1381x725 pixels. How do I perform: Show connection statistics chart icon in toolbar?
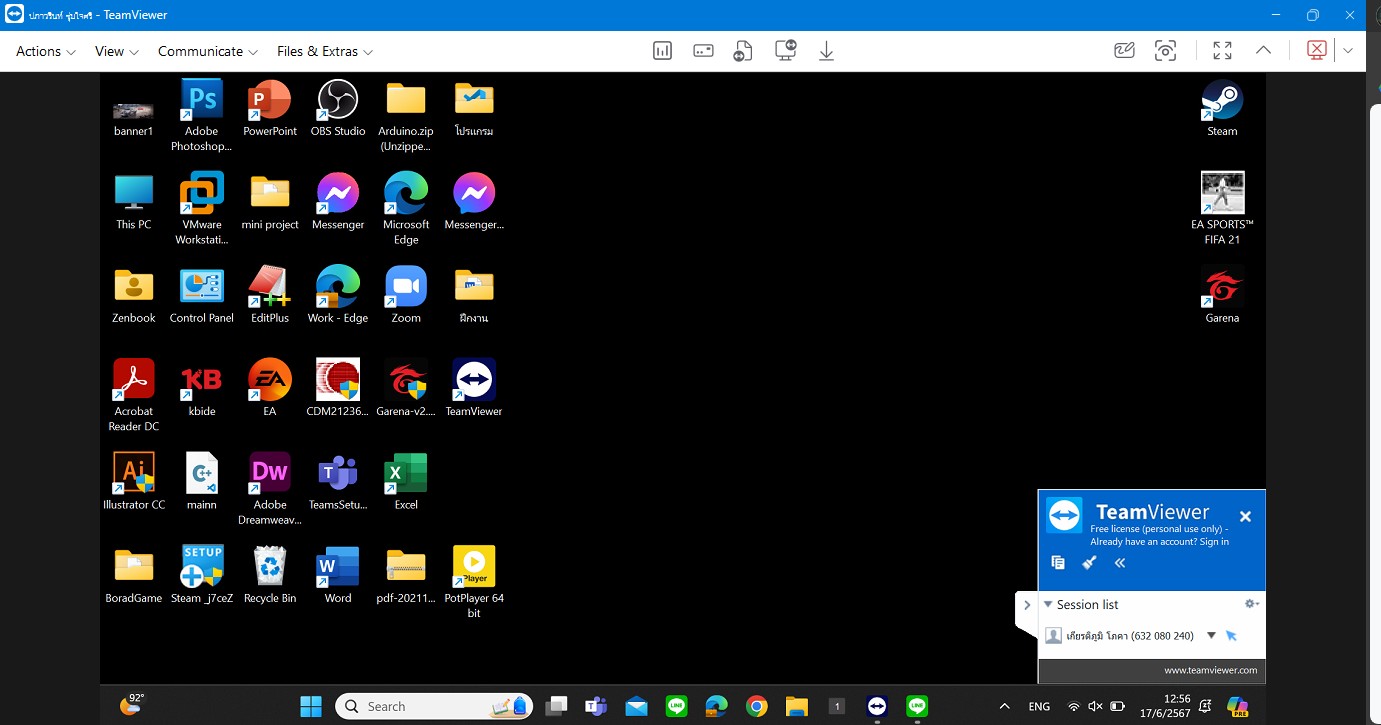point(662,51)
